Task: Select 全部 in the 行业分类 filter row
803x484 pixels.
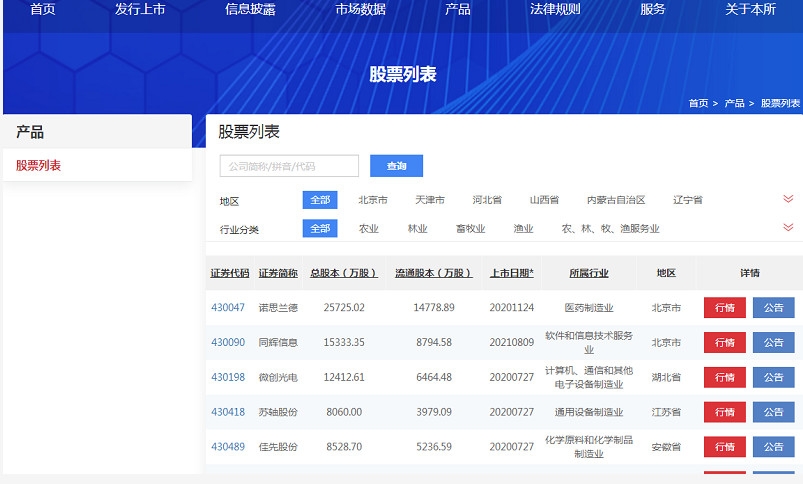Action: (320, 228)
